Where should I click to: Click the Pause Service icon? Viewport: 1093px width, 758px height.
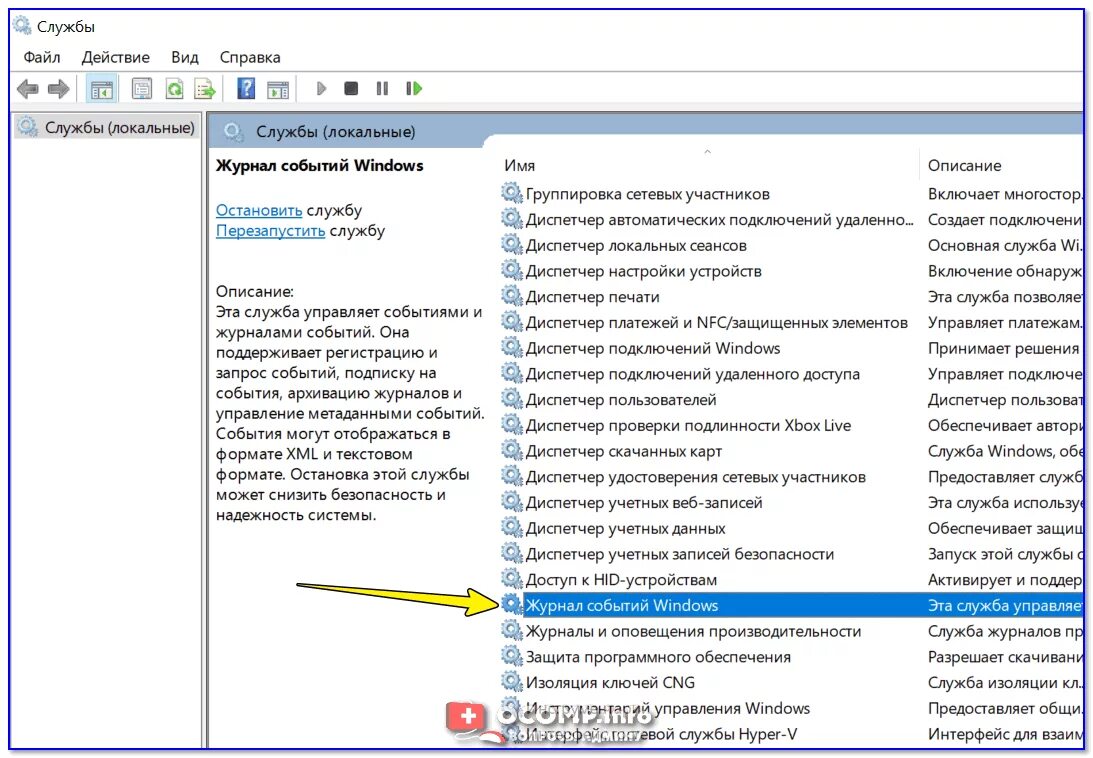(382, 89)
